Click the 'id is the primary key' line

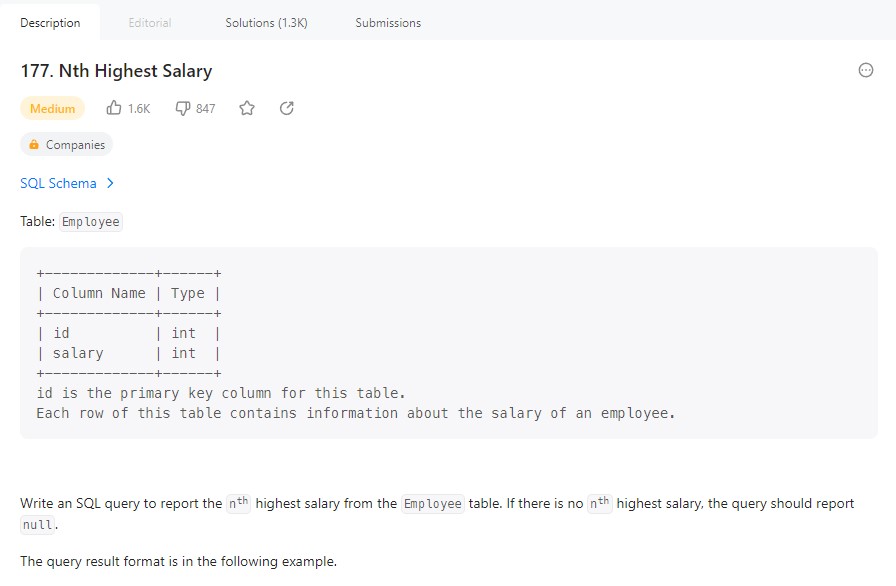pyautogui.click(x=220, y=393)
